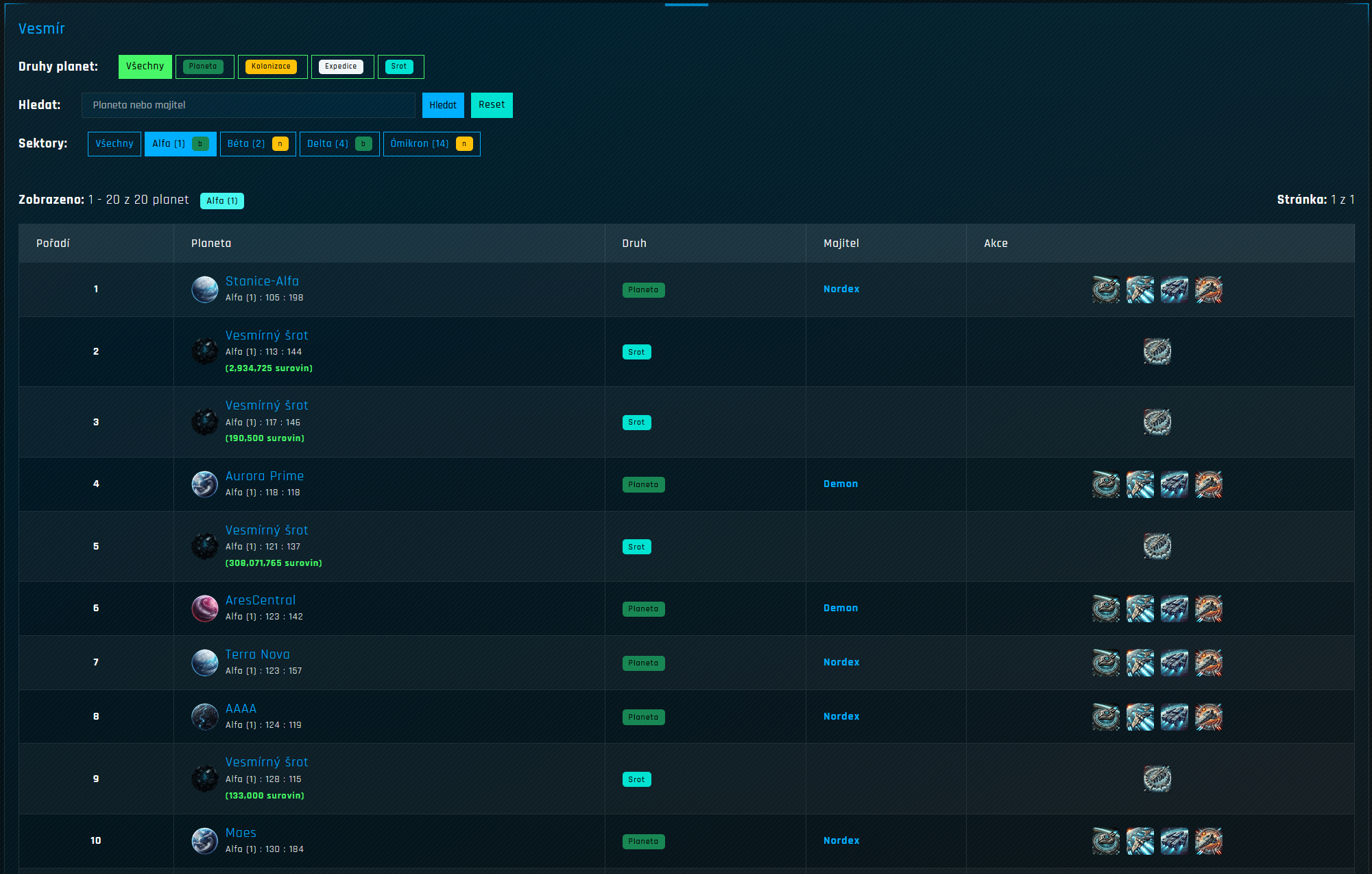Click the spy probe icon for Stanice-Alfa
This screenshot has height=874, width=1372.
(1105, 290)
